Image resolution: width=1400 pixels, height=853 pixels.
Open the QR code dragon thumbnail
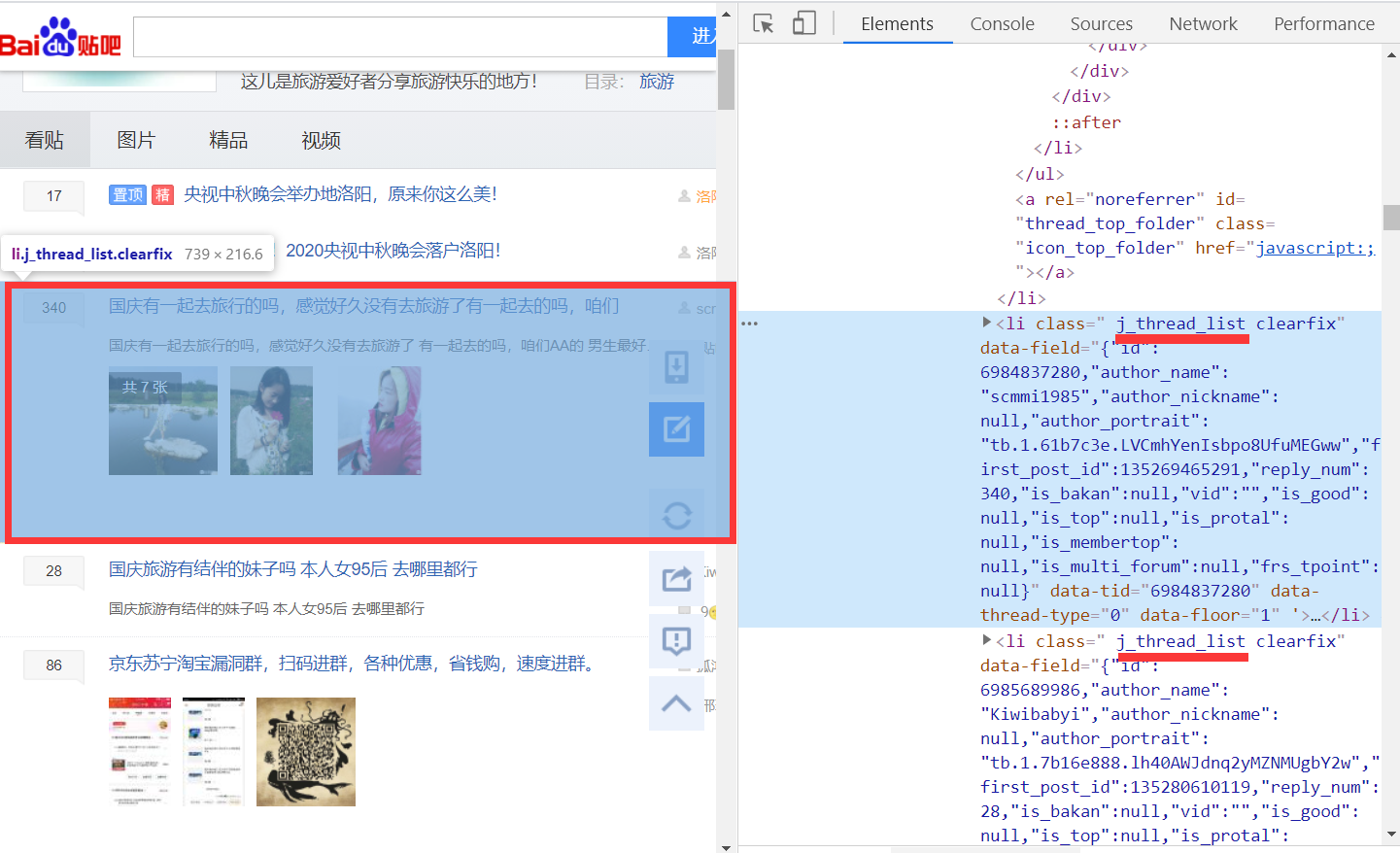[x=306, y=752]
